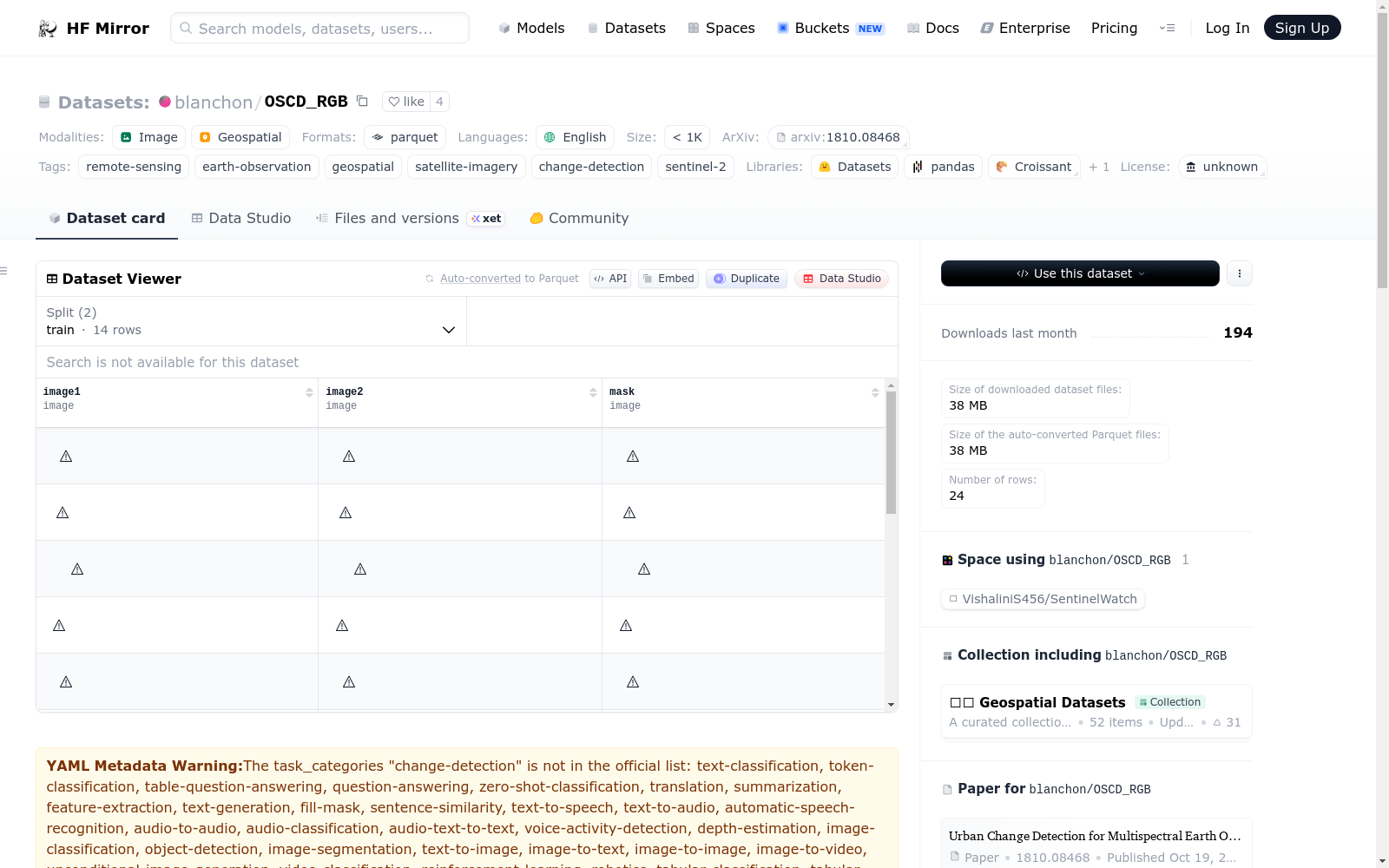Click the left sidebar table-of-contents icon
The height and width of the screenshot is (868, 1389).
point(4,271)
